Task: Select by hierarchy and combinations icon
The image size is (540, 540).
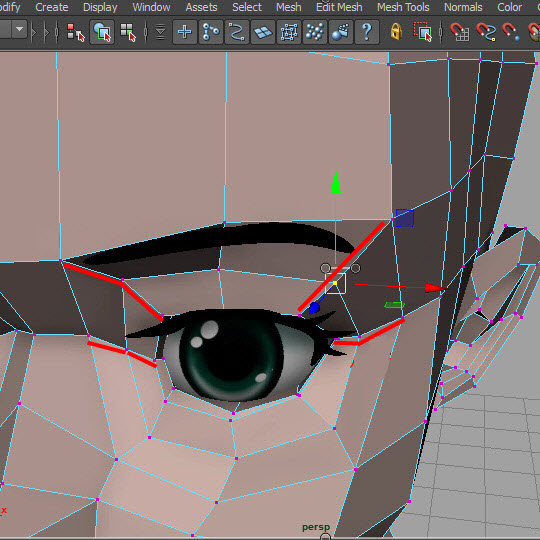Action: (75, 32)
